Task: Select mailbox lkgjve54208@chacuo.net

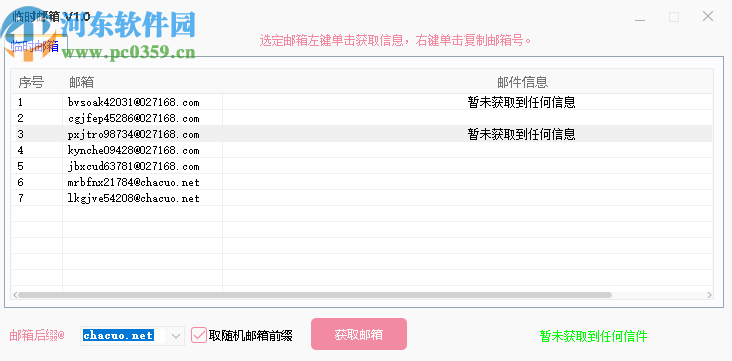Action: coord(134,198)
